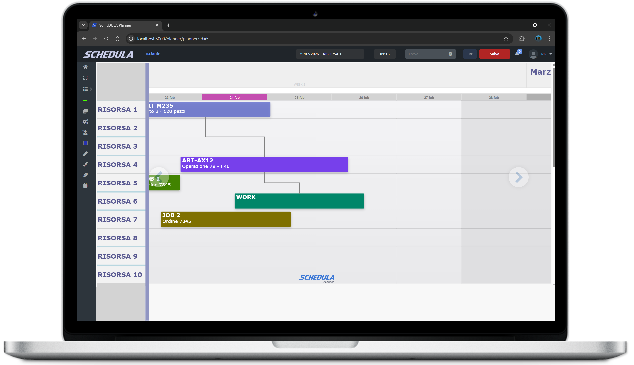Click the small dark button after the wide dropdown
This screenshot has width=634, height=365.
click(x=385, y=54)
